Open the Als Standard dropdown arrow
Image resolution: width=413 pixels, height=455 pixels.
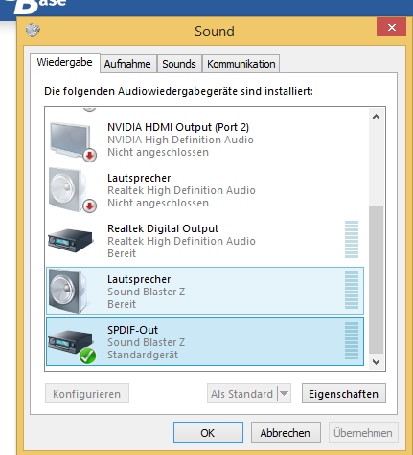pos(284,393)
